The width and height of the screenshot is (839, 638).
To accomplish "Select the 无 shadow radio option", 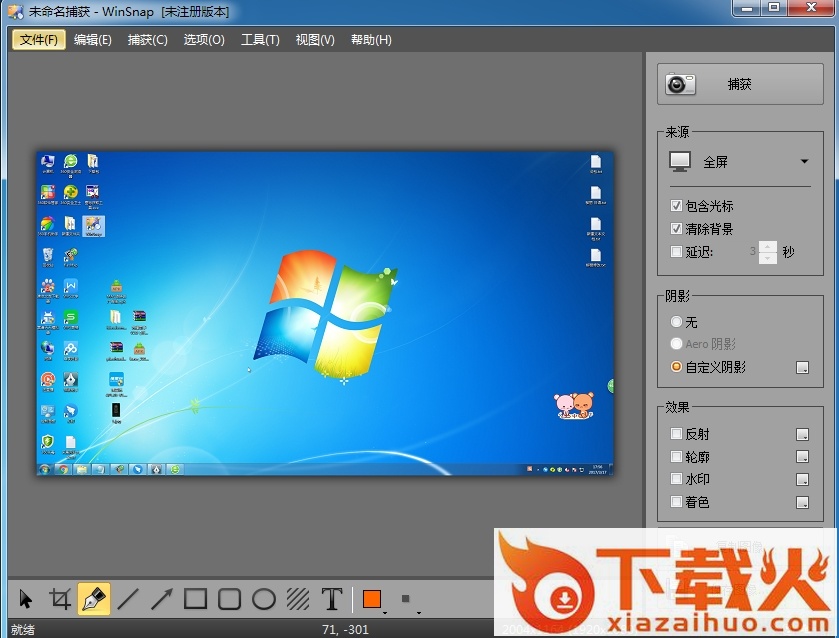I will click(x=677, y=322).
